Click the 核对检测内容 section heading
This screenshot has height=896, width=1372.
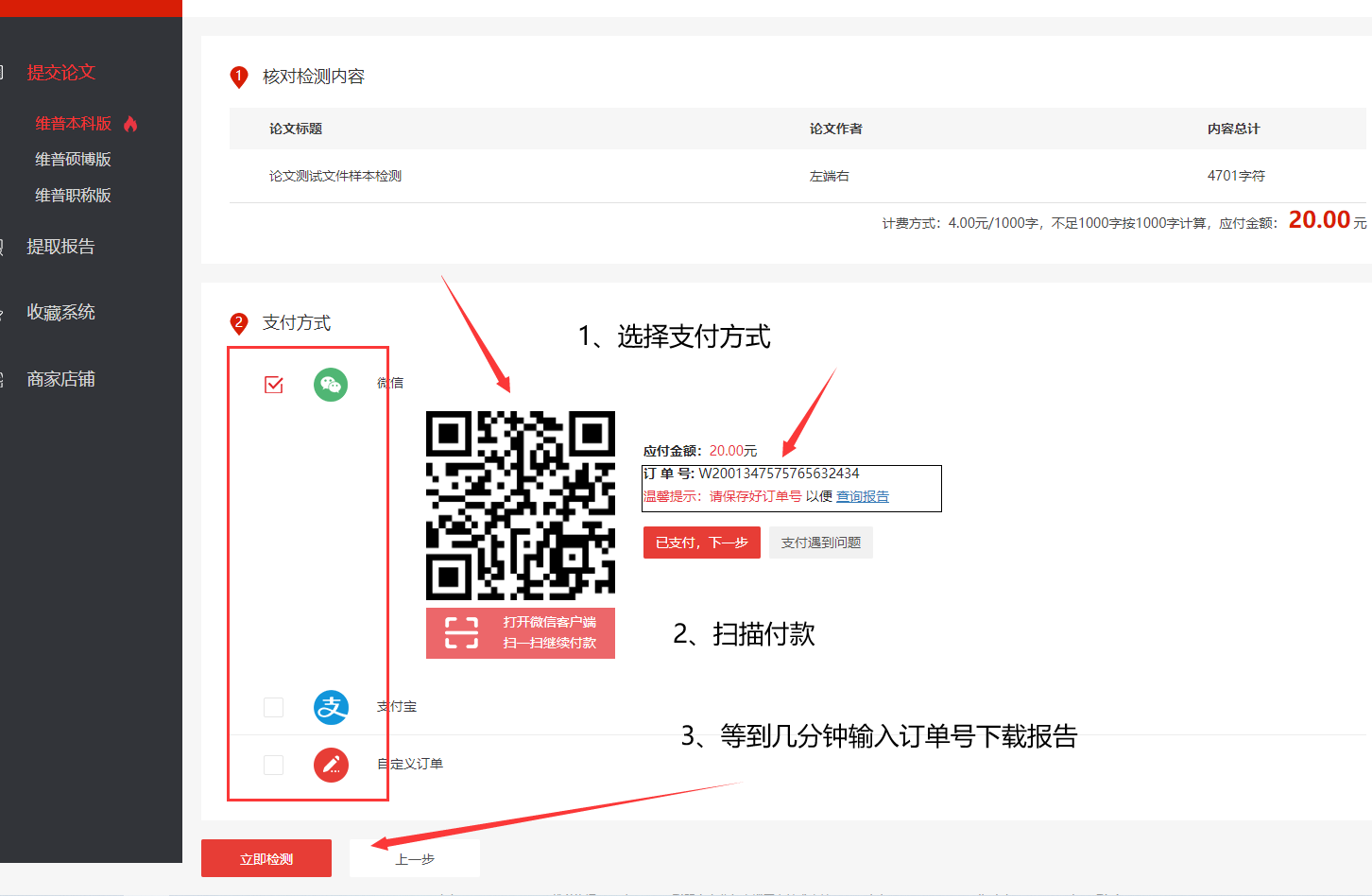(x=314, y=77)
